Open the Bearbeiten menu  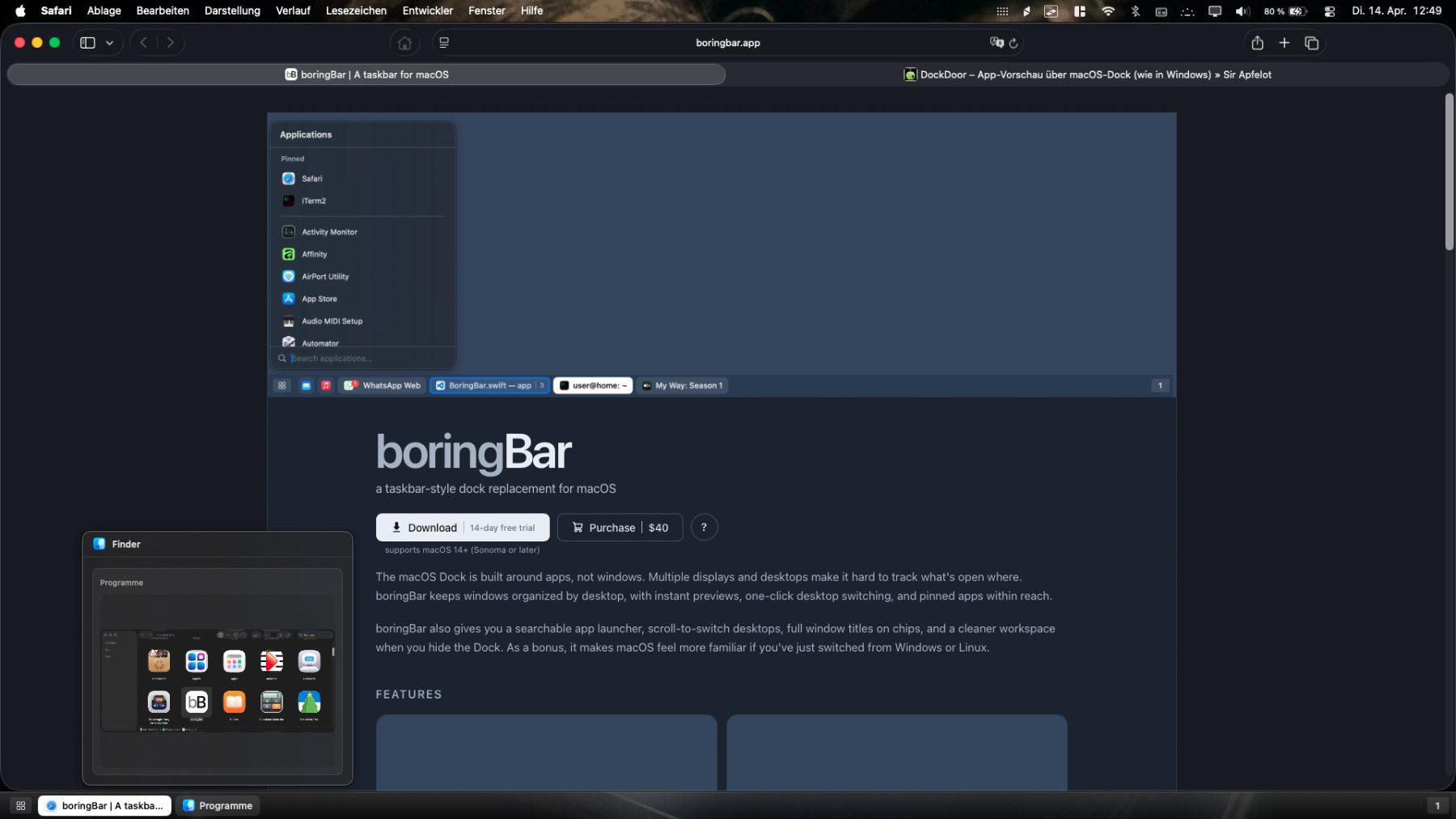[x=163, y=11]
